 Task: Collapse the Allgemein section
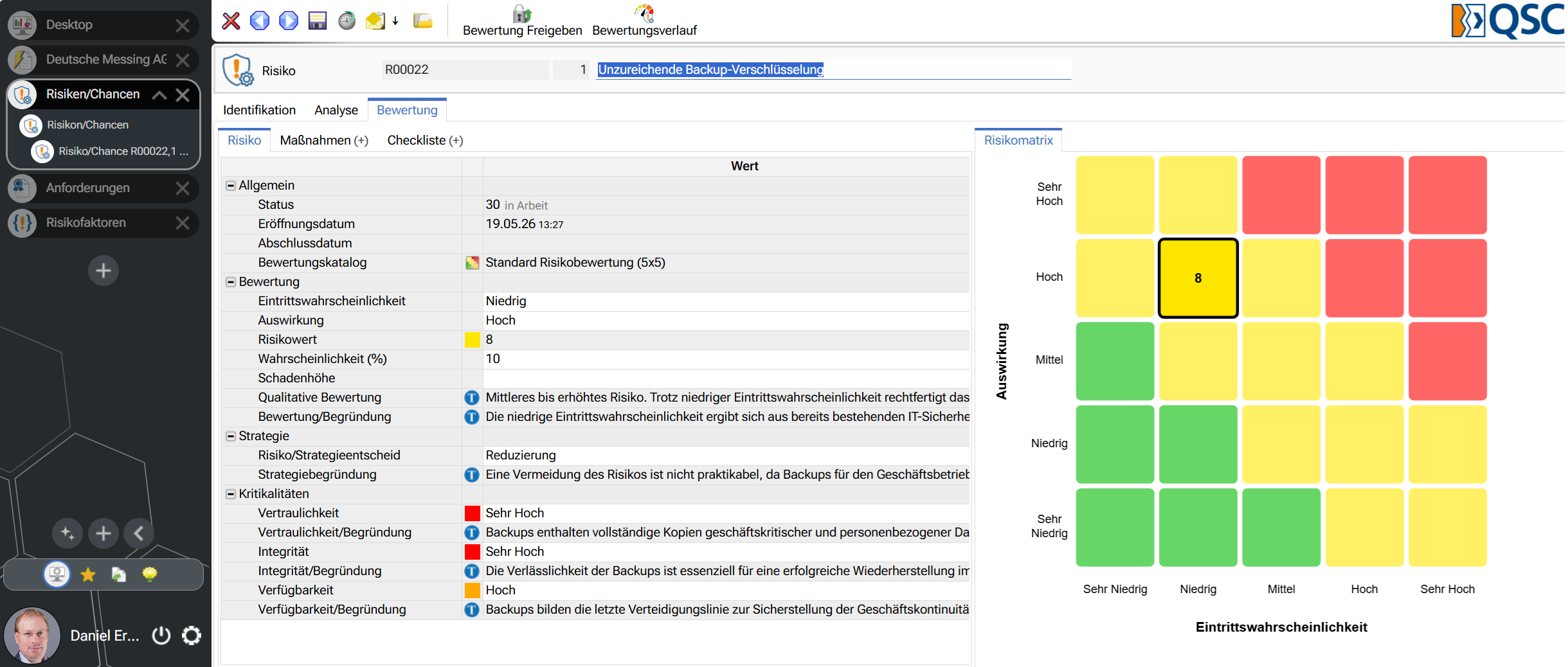tap(230, 186)
